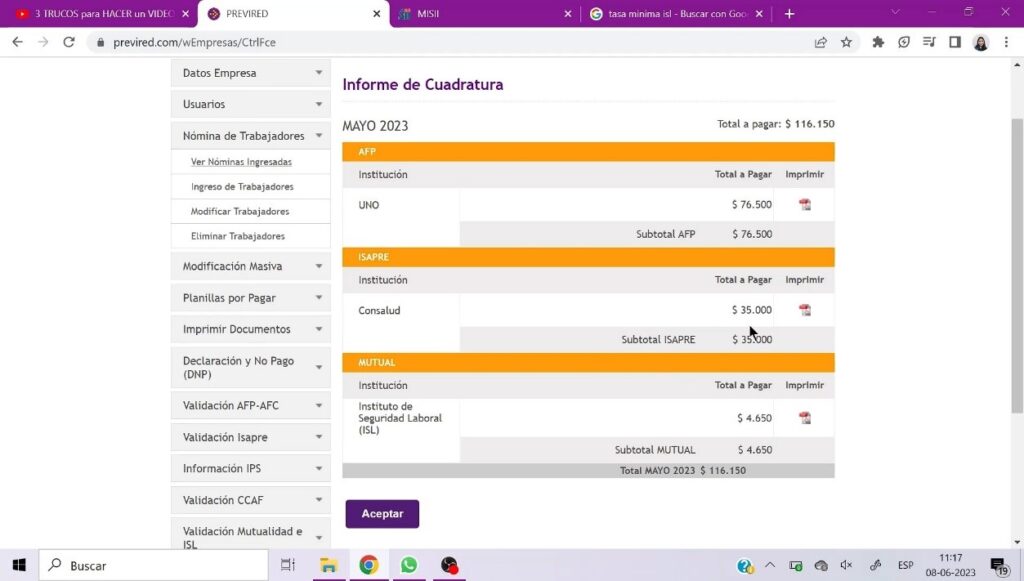The height and width of the screenshot is (581, 1024).
Task: Select the Subtotal MUTUAL $ 4.650 value
Action: click(755, 450)
